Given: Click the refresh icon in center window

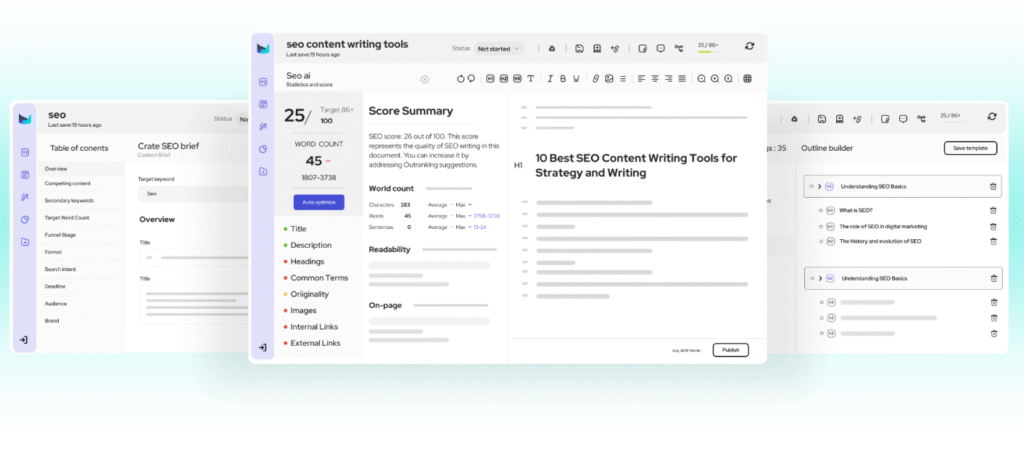Looking at the screenshot, I should 749,46.
